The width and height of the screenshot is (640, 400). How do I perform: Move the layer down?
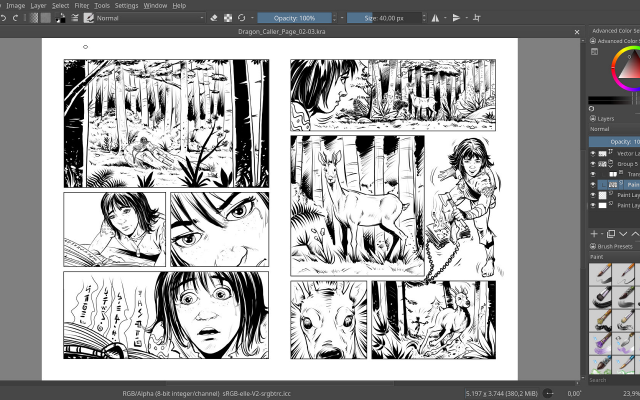(x=623, y=233)
